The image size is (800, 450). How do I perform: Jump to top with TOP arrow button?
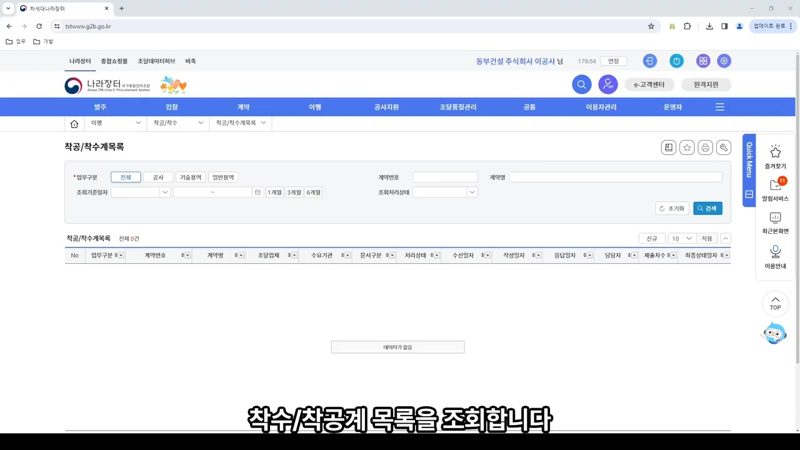click(x=775, y=303)
